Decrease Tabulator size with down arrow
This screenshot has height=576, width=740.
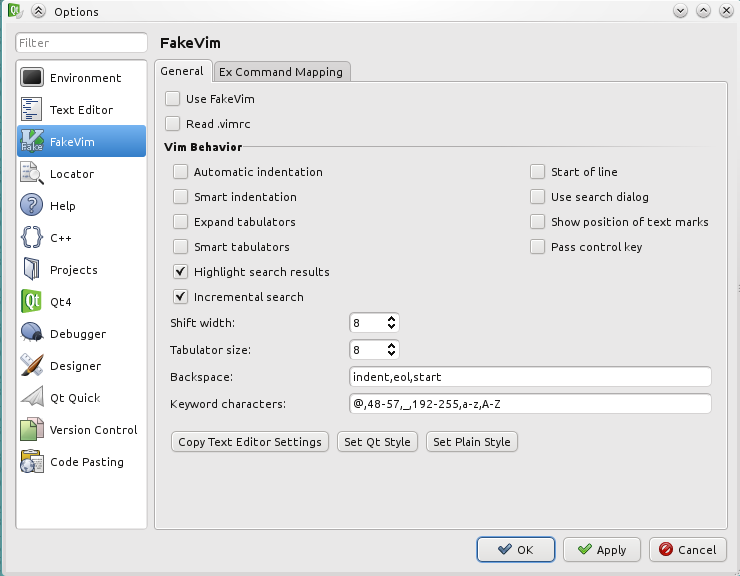pos(391,353)
